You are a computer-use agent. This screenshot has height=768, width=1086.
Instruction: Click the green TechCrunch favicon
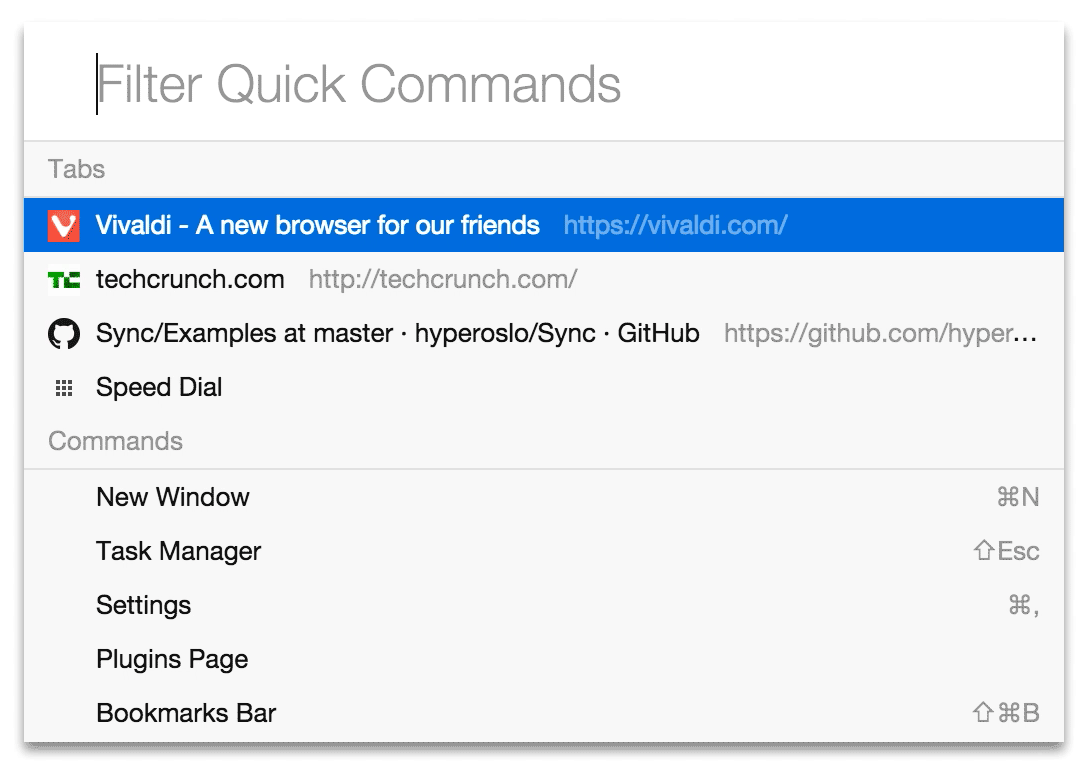[63, 280]
